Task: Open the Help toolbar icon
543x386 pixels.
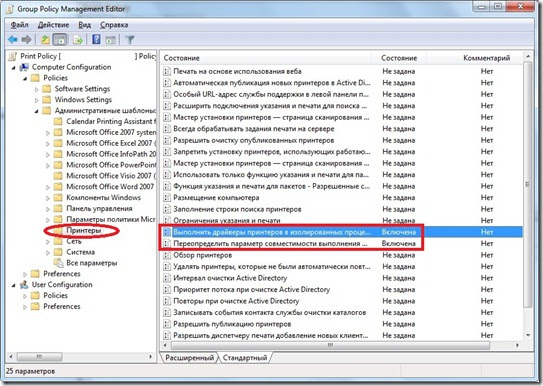Action: (x=96, y=40)
